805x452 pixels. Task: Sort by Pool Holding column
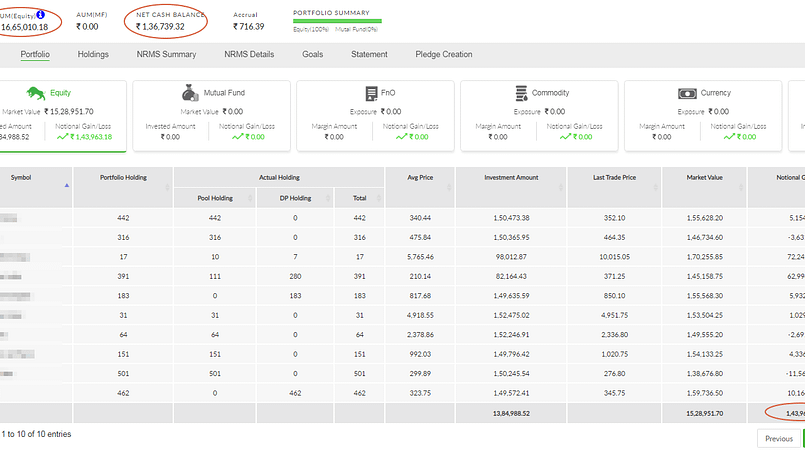[215, 198]
